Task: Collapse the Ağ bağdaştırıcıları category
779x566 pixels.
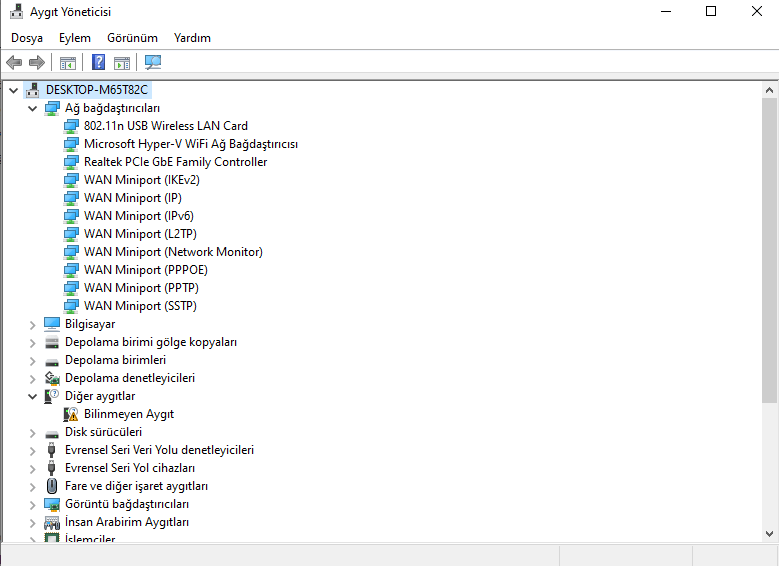Action: pyautogui.click(x=32, y=108)
